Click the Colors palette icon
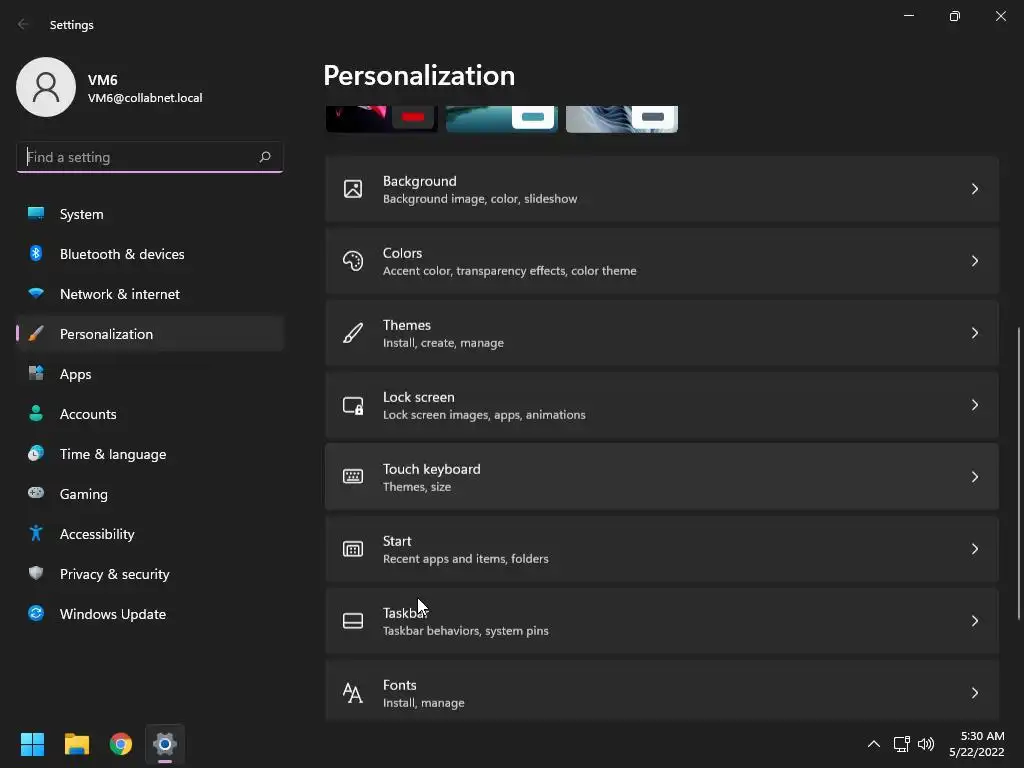Image resolution: width=1024 pixels, height=768 pixels. point(353,261)
